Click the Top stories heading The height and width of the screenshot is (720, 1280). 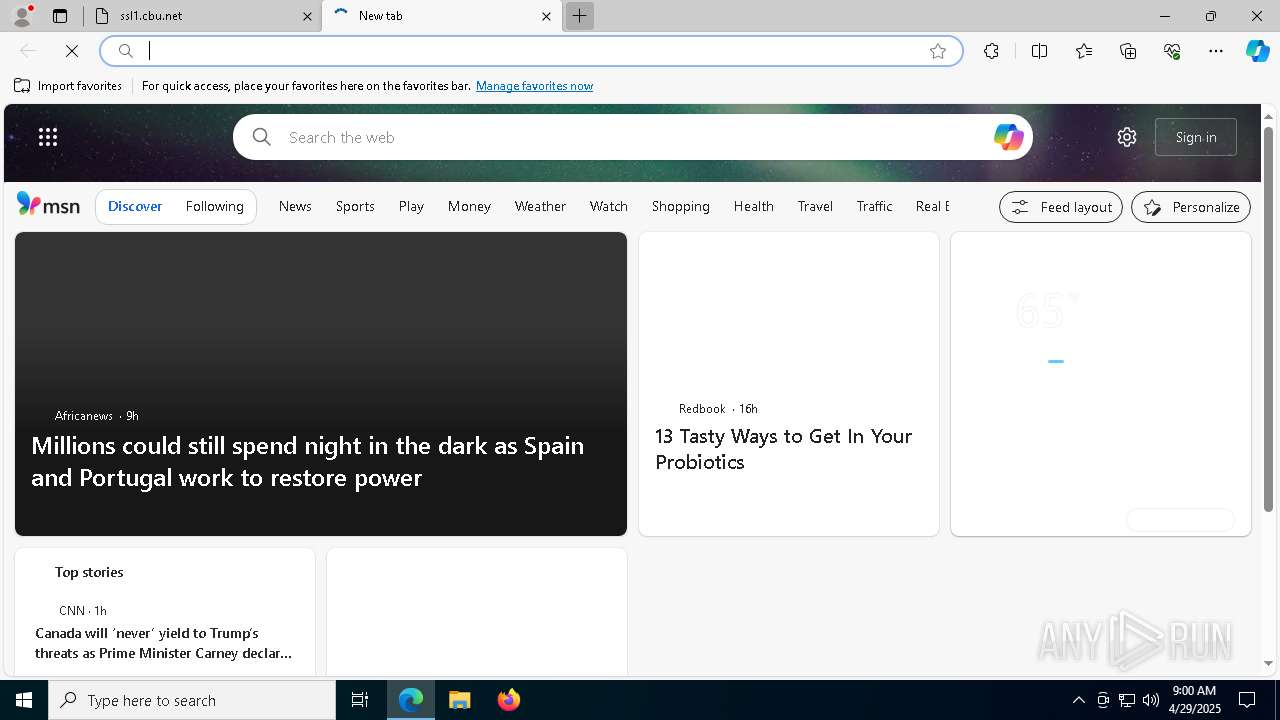click(89, 572)
